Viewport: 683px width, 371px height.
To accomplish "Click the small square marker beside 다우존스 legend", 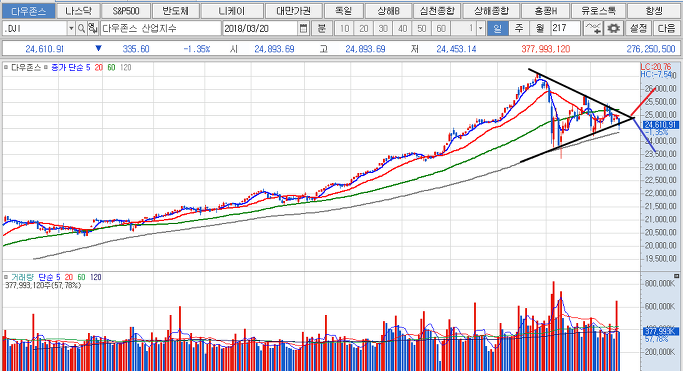I will click(x=6, y=67).
